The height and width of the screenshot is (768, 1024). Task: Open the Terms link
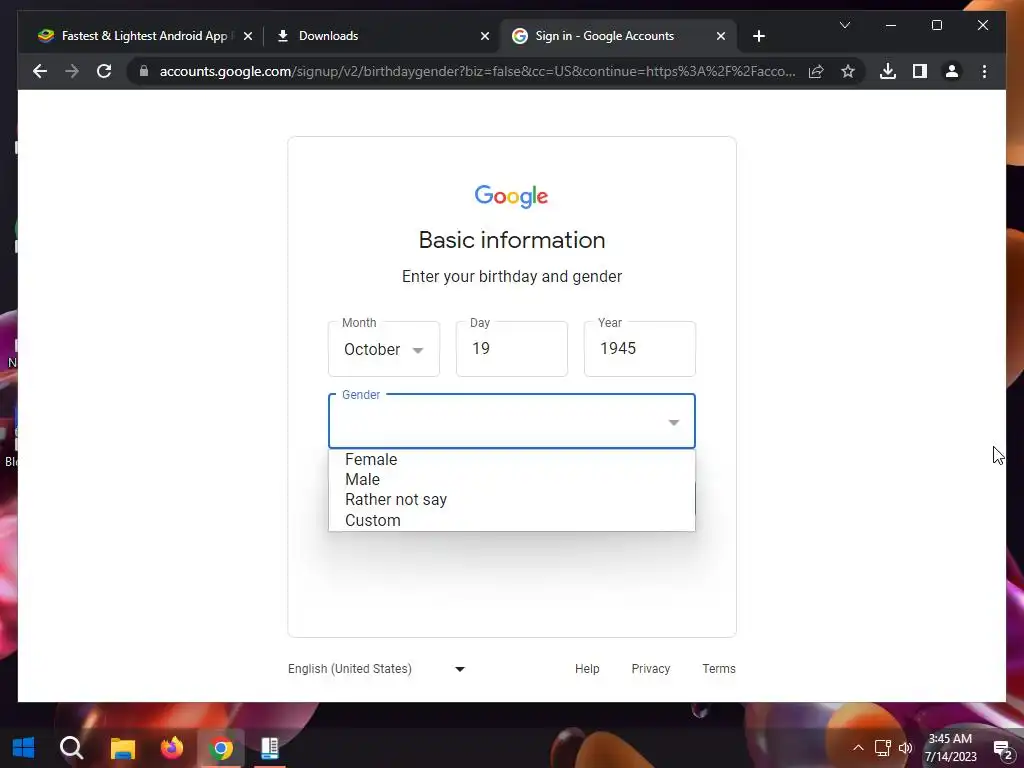click(x=718, y=669)
